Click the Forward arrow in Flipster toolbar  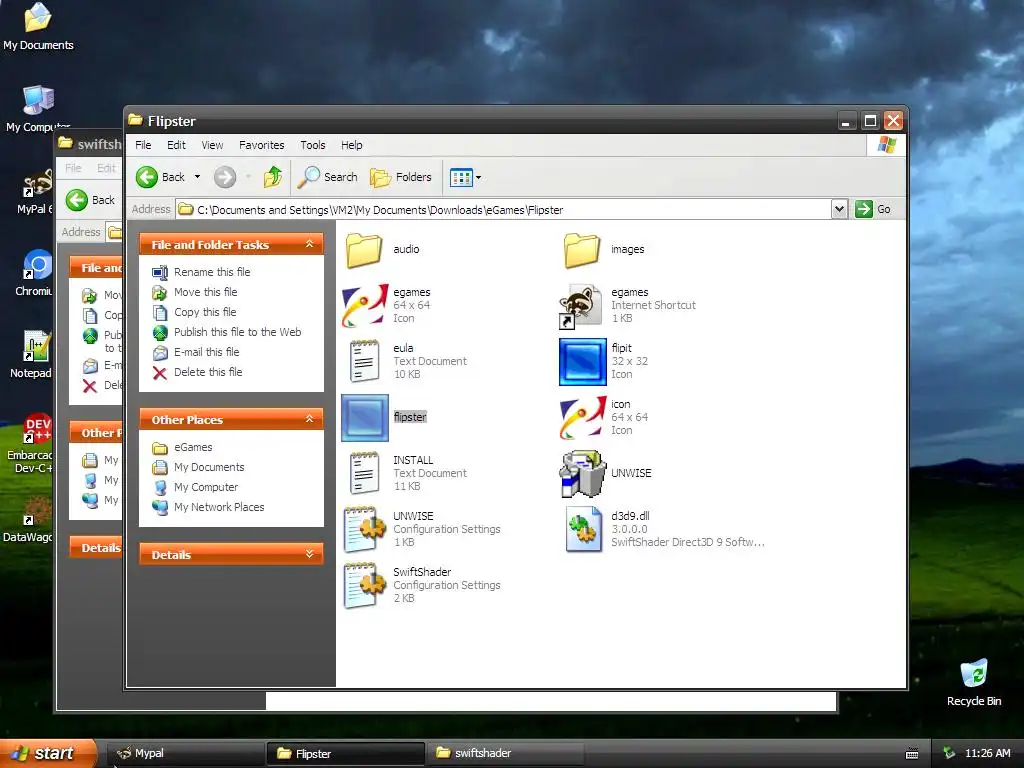pos(225,177)
